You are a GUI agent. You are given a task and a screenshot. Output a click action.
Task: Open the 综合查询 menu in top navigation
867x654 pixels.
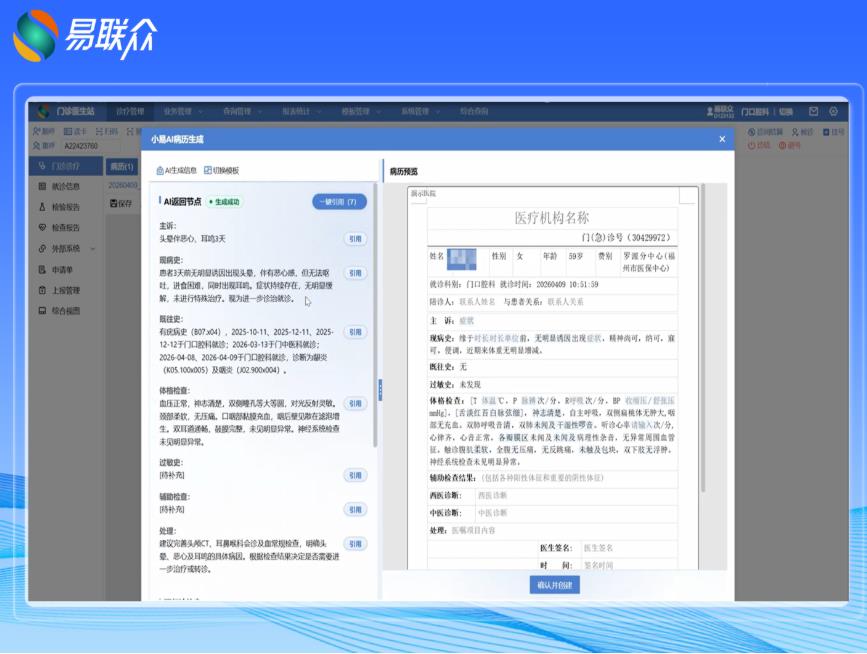pyautogui.click(x=474, y=111)
